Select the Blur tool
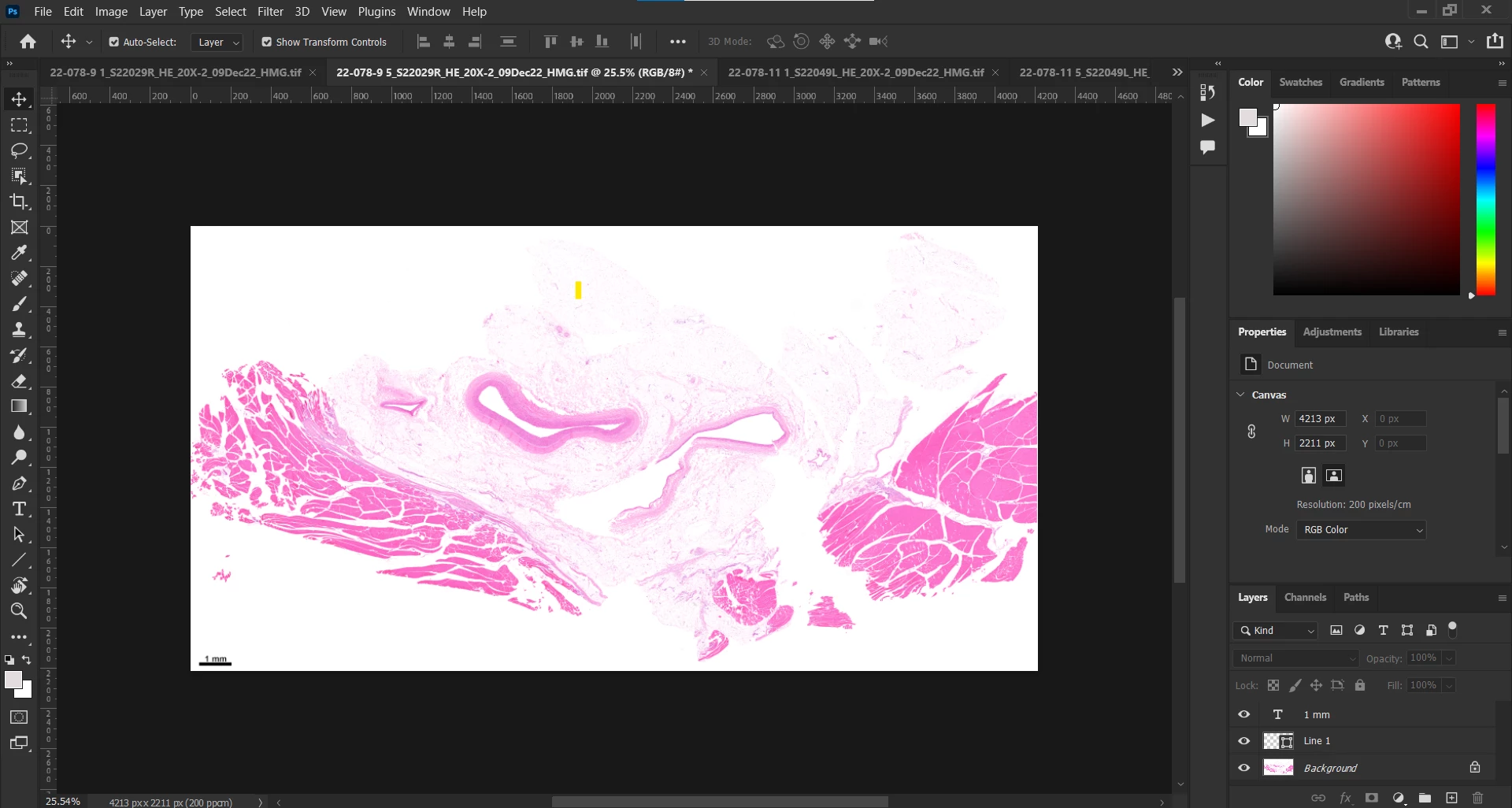1512x808 pixels. pos(19,432)
